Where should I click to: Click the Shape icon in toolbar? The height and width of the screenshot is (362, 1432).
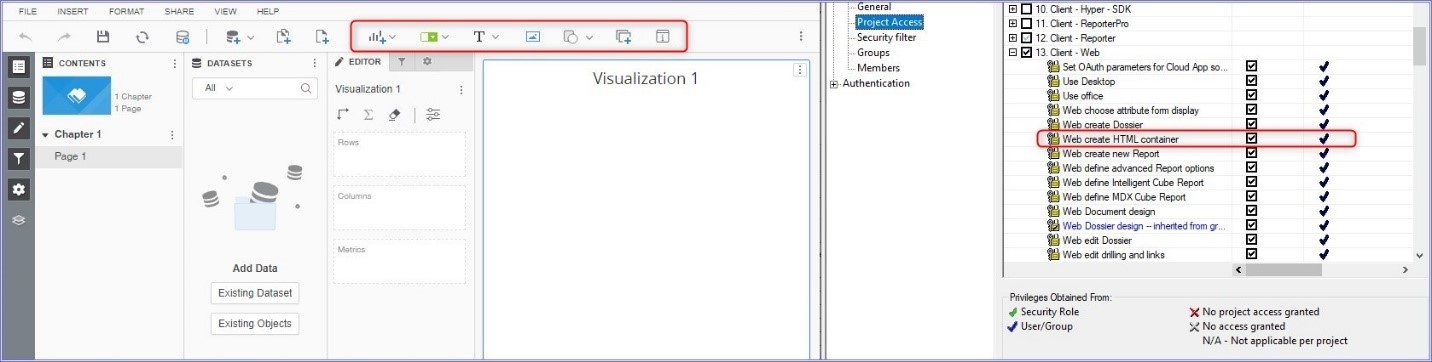571,36
